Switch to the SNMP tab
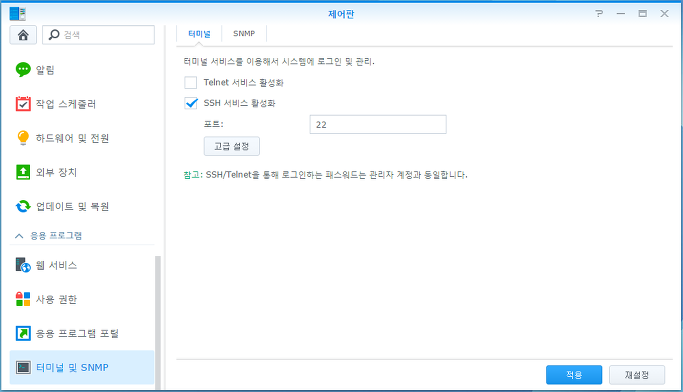The image size is (683, 392). (244, 34)
